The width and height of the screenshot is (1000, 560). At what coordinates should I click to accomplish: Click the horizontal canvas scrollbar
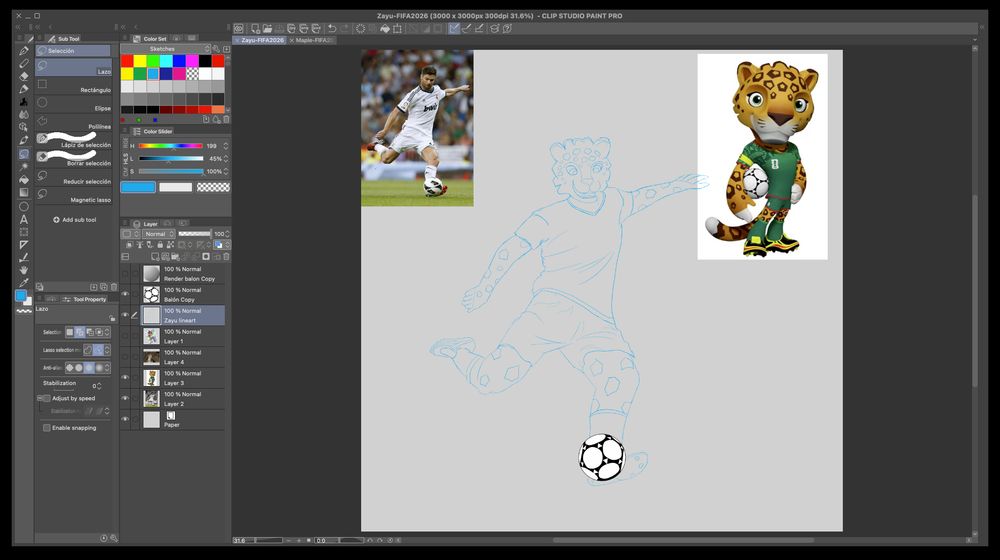pyautogui.click(x=683, y=540)
